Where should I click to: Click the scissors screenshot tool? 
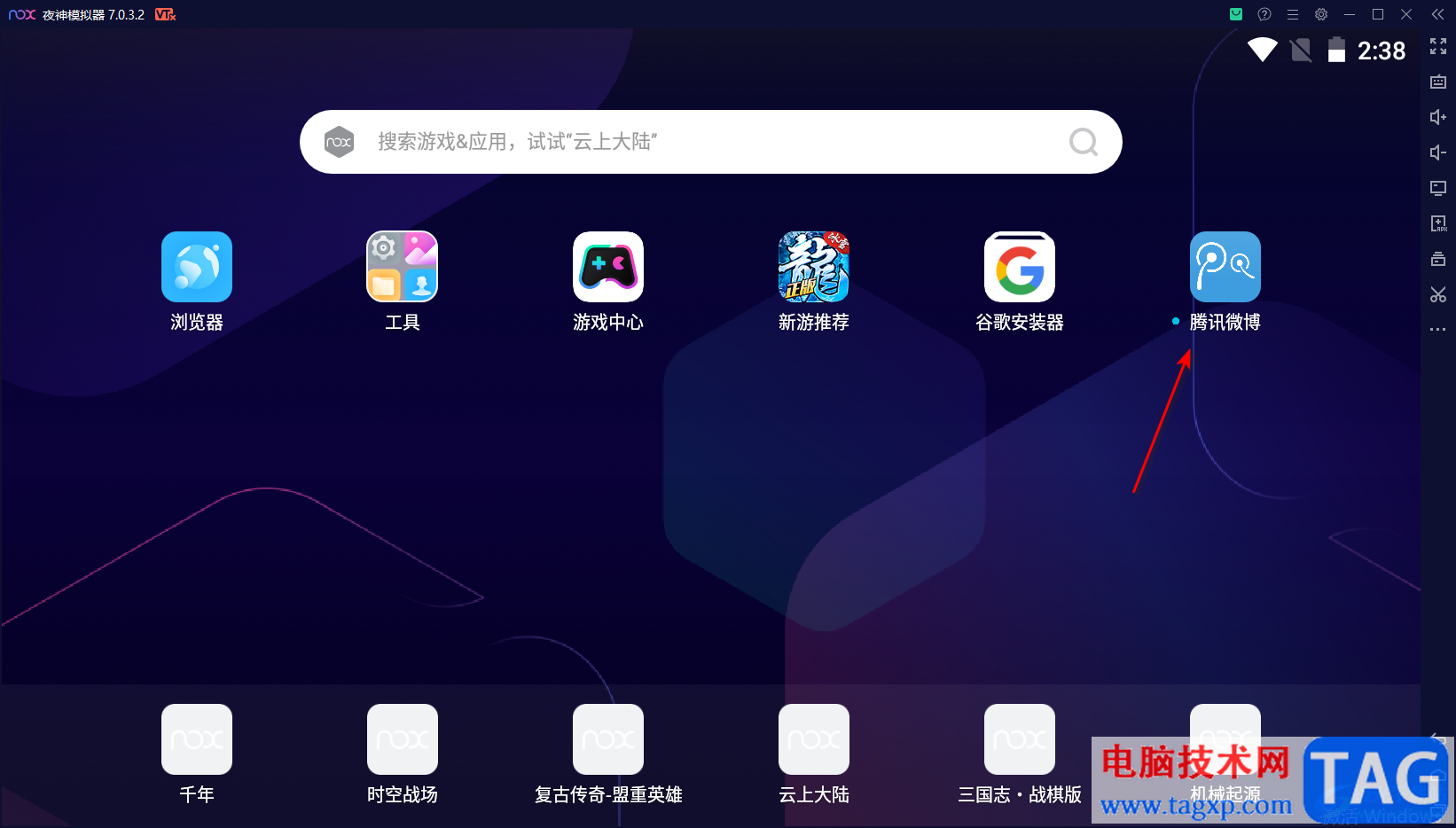click(1438, 294)
